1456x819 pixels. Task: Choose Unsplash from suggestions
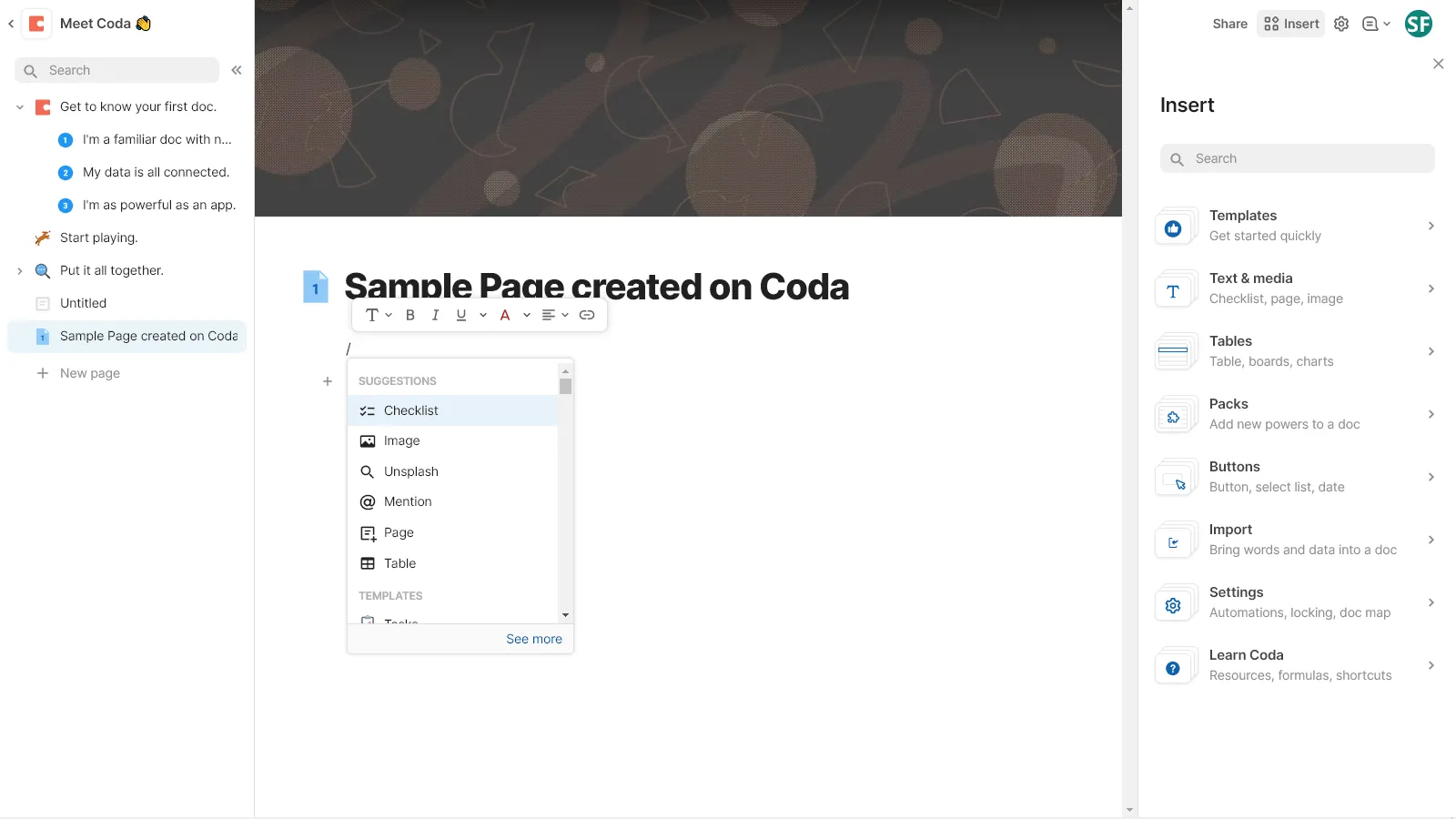click(452, 471)
